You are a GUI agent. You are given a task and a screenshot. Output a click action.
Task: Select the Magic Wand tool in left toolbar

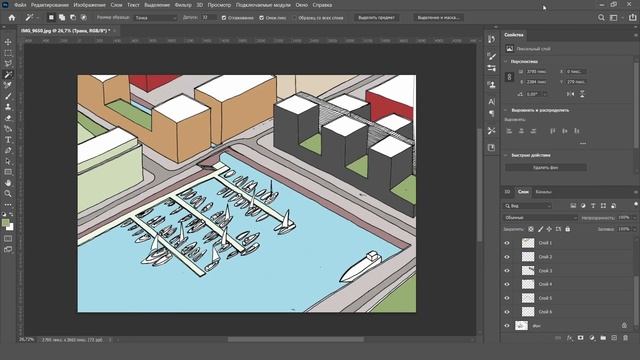[8, 75]
